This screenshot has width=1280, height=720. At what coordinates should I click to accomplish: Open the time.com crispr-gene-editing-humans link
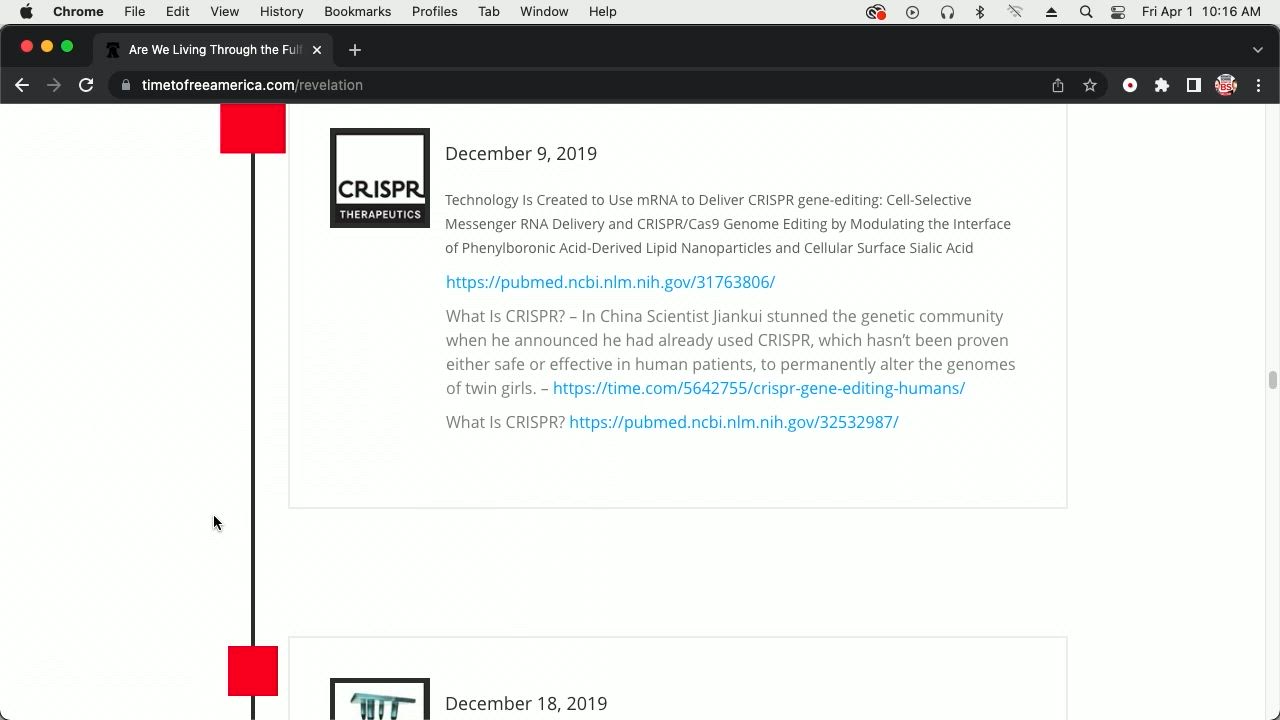click(x=758, y=388)
